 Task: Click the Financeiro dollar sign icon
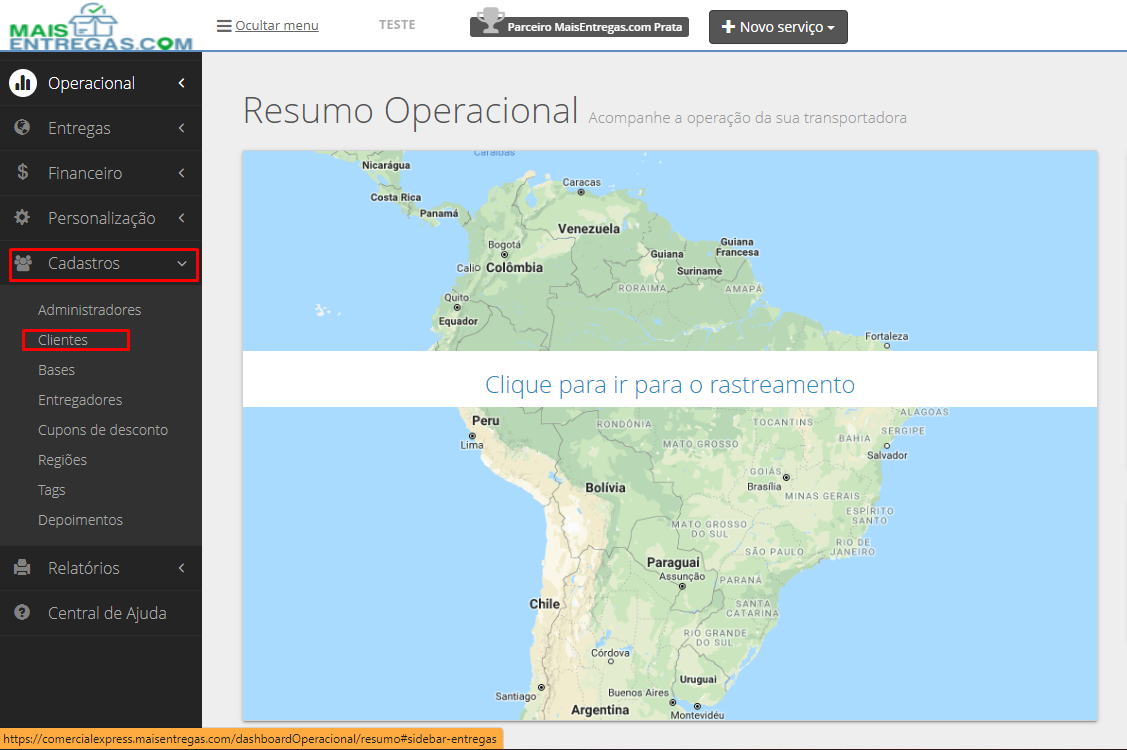point(23,172)
